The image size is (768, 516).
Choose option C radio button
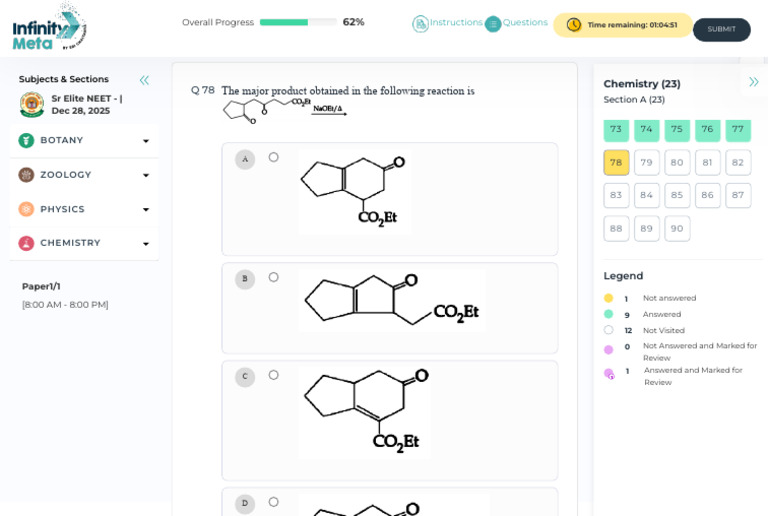(273, 375)
